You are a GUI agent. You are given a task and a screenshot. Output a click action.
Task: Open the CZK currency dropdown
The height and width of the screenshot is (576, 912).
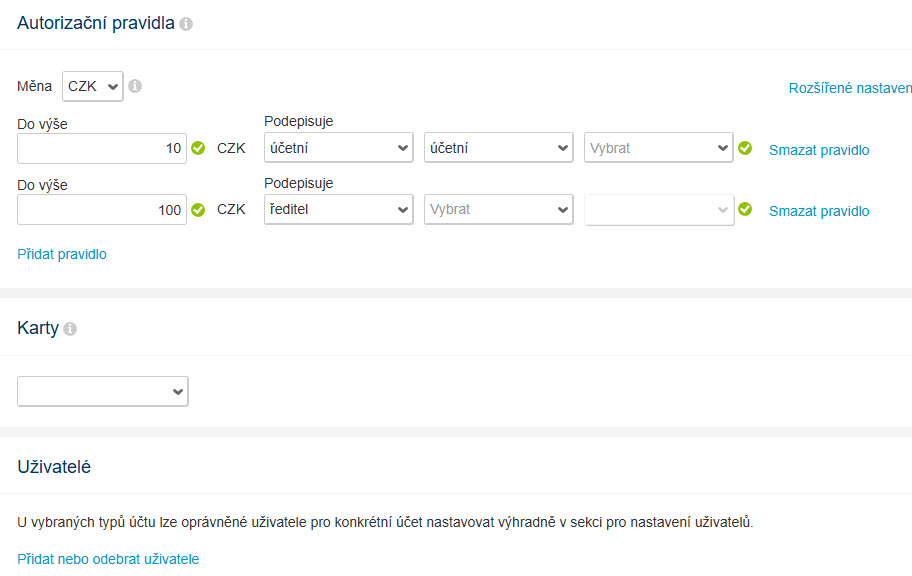(92, 86)
